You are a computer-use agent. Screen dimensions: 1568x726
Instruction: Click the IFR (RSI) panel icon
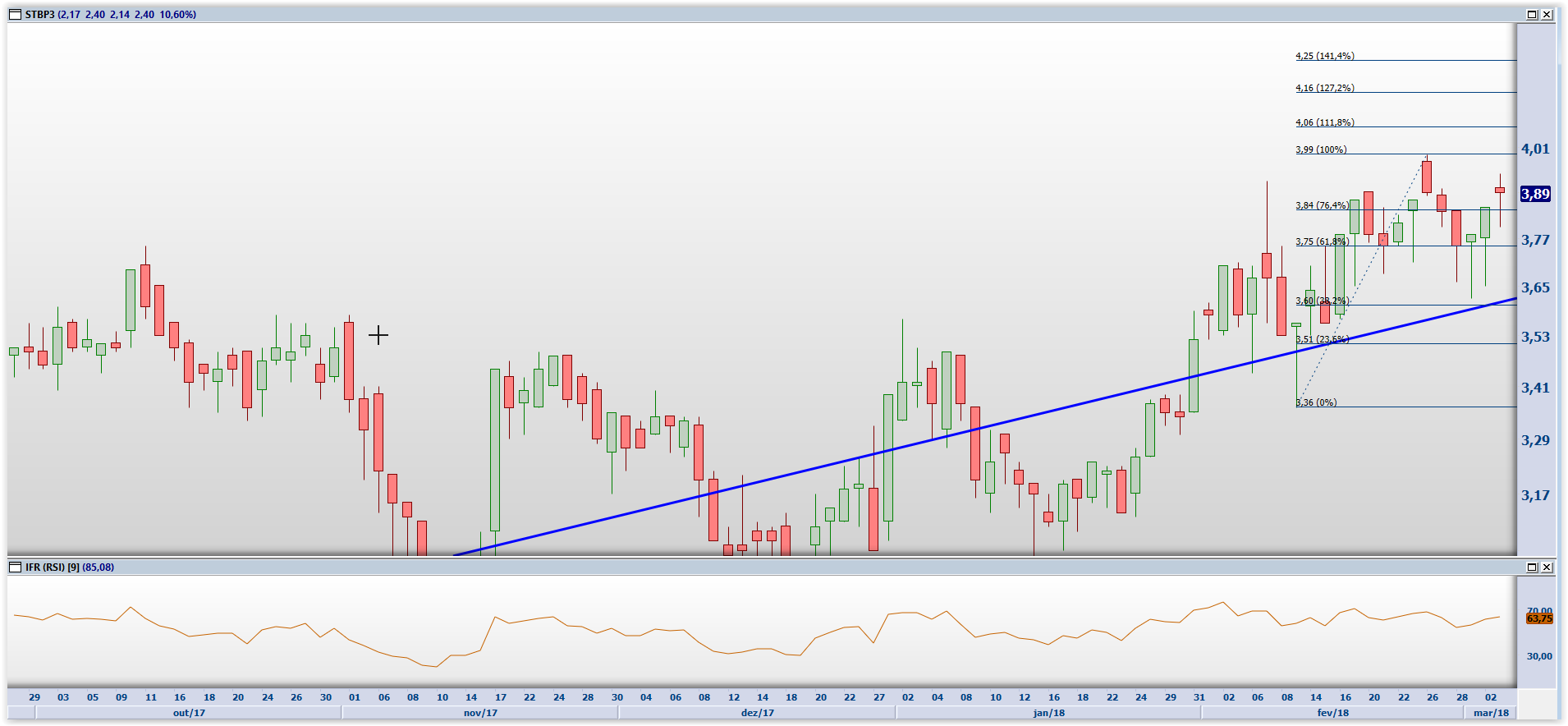15,567
